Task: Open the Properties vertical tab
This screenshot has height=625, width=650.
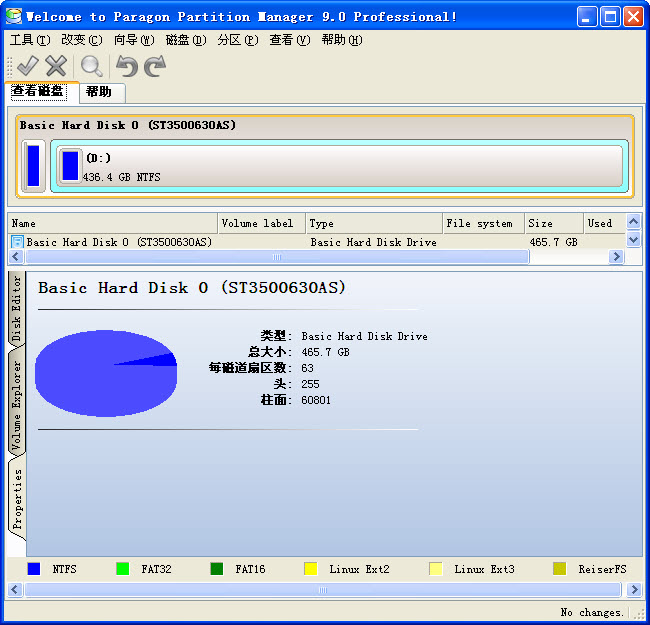Action: [x=17, y=499]
